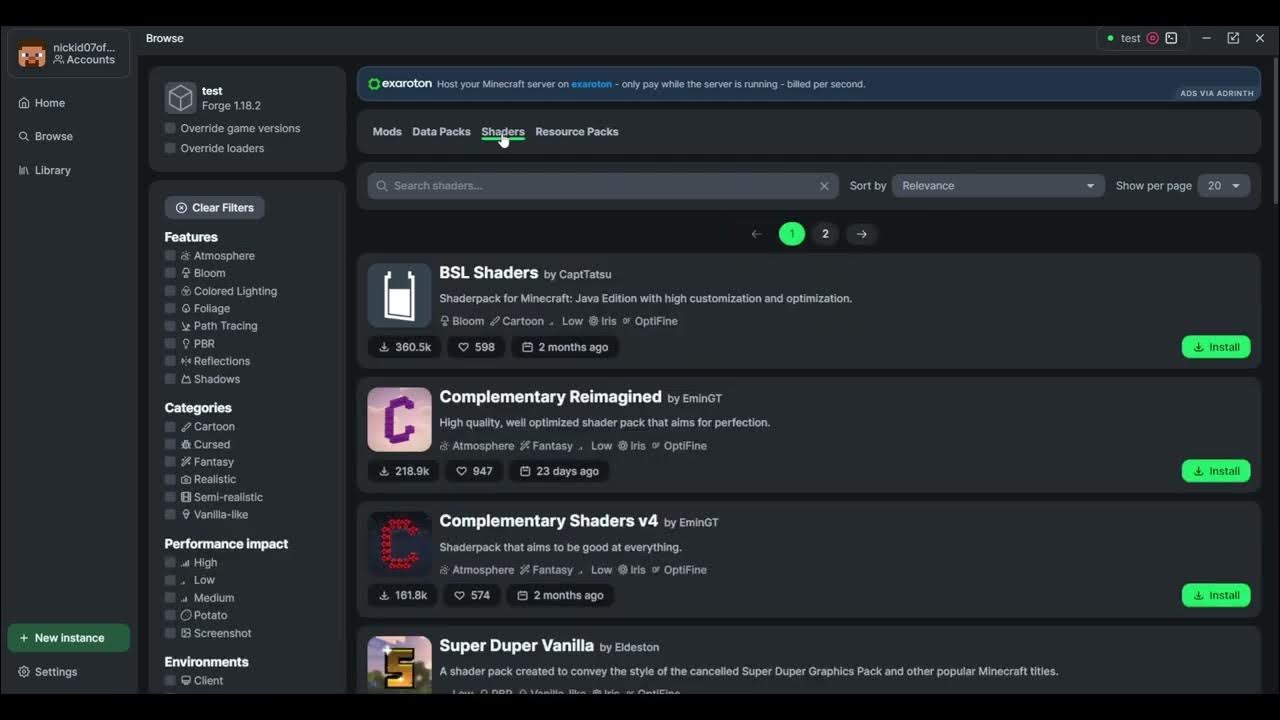The height and width of the screenshot is (720, 1280).
Task: Install BSL Shaders
Action: (x=1216, y=347)
